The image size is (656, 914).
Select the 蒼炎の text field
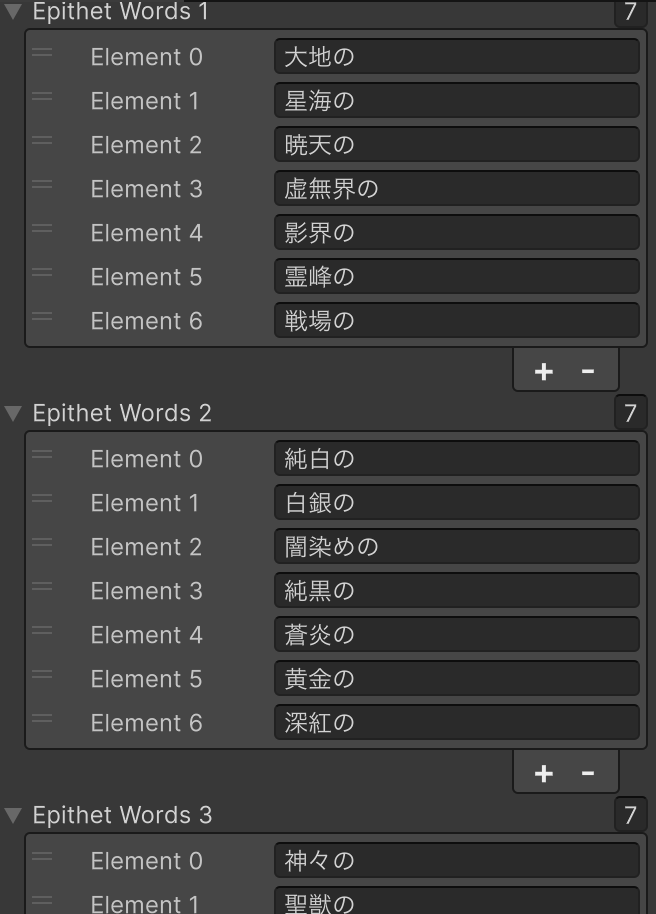tap(456, 635)
